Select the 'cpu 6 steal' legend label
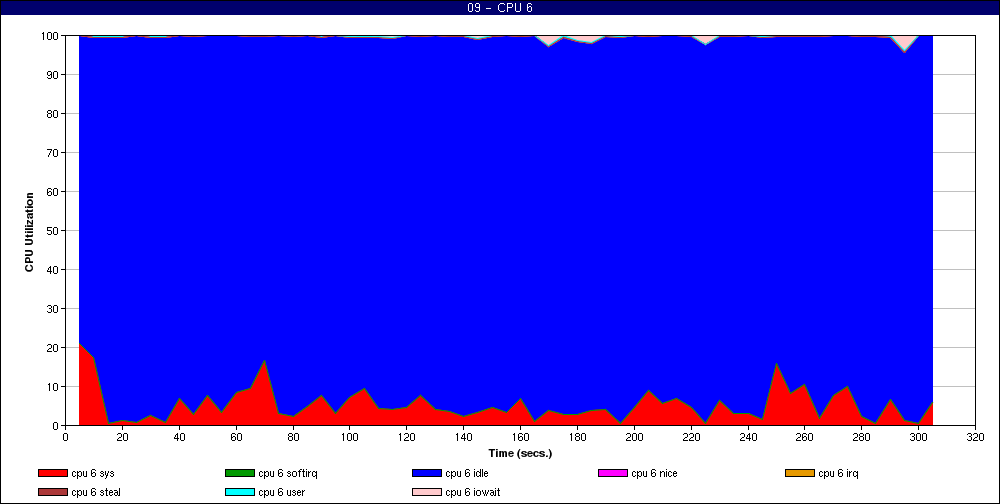 coord(96,493)
